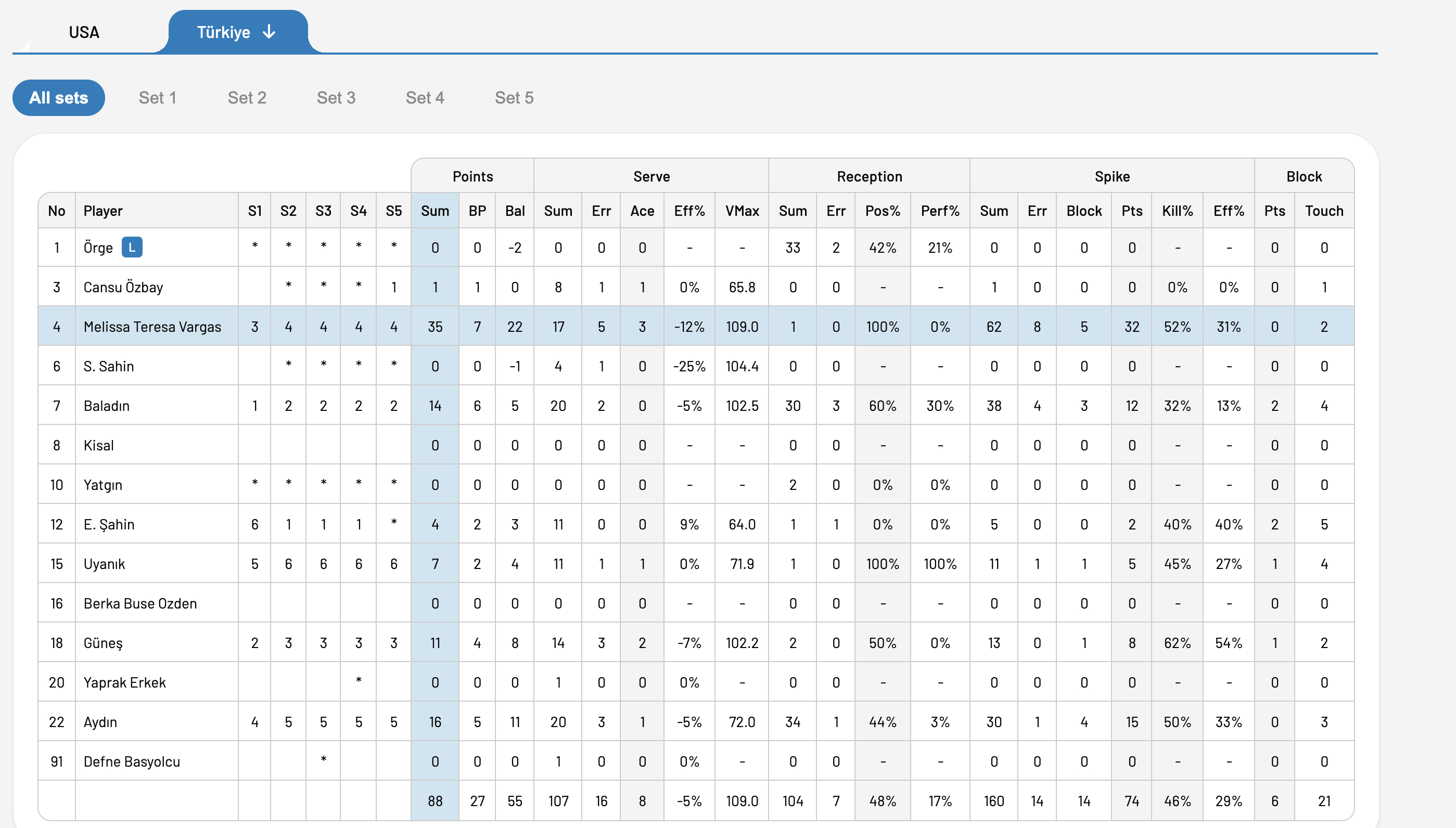Click the Aydın player row
Screen dimensions: 1456x828
click(x=696, y=722)
